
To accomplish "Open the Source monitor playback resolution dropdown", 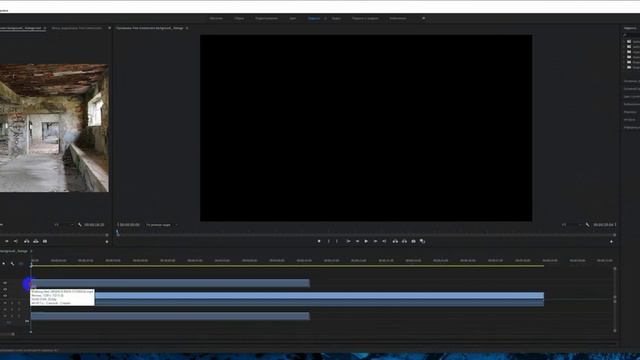I will tap(64, 224).
